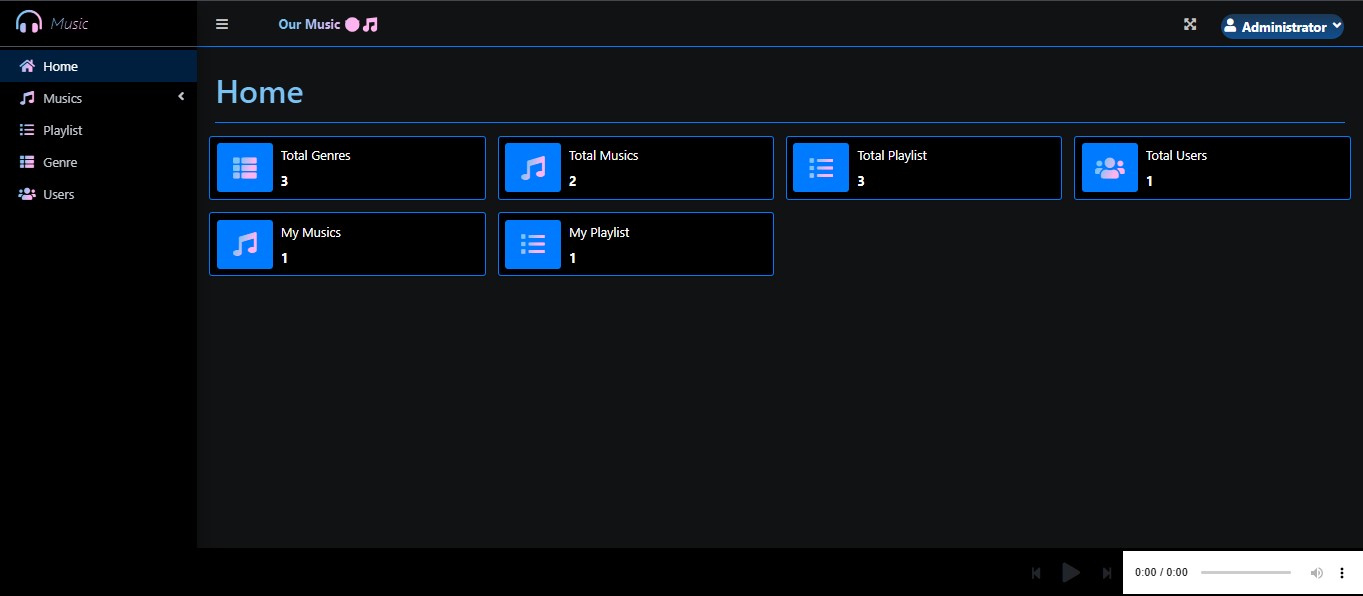This screenshot has height=596, width=1363.
Task: Expand the Musics submenu arrow
Action: (181, 97)
